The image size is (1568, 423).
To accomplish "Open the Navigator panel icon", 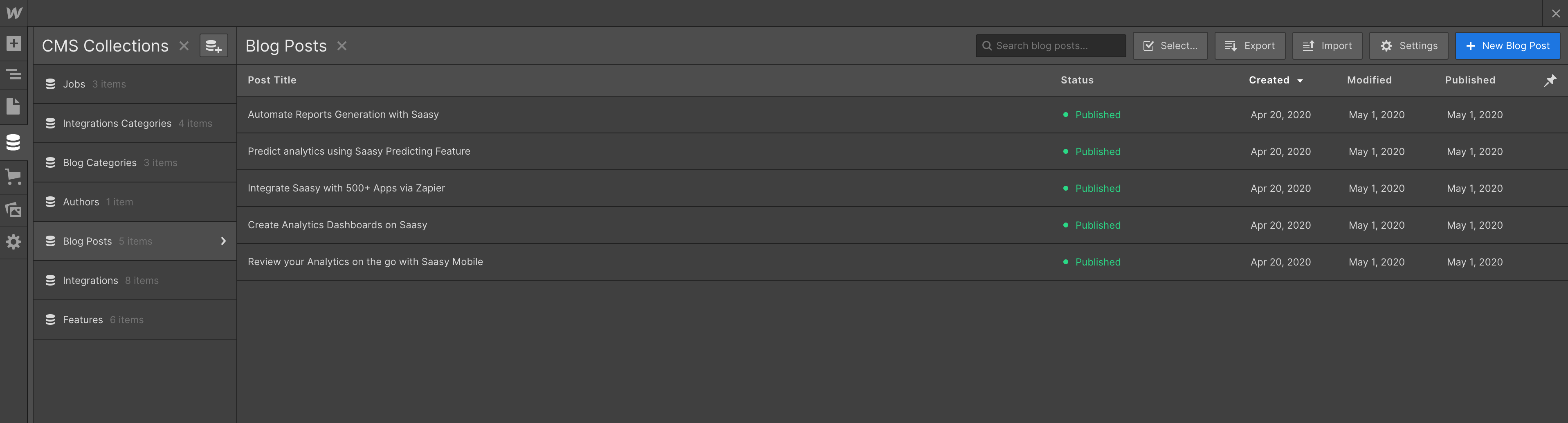I will [x=13, y=75].
